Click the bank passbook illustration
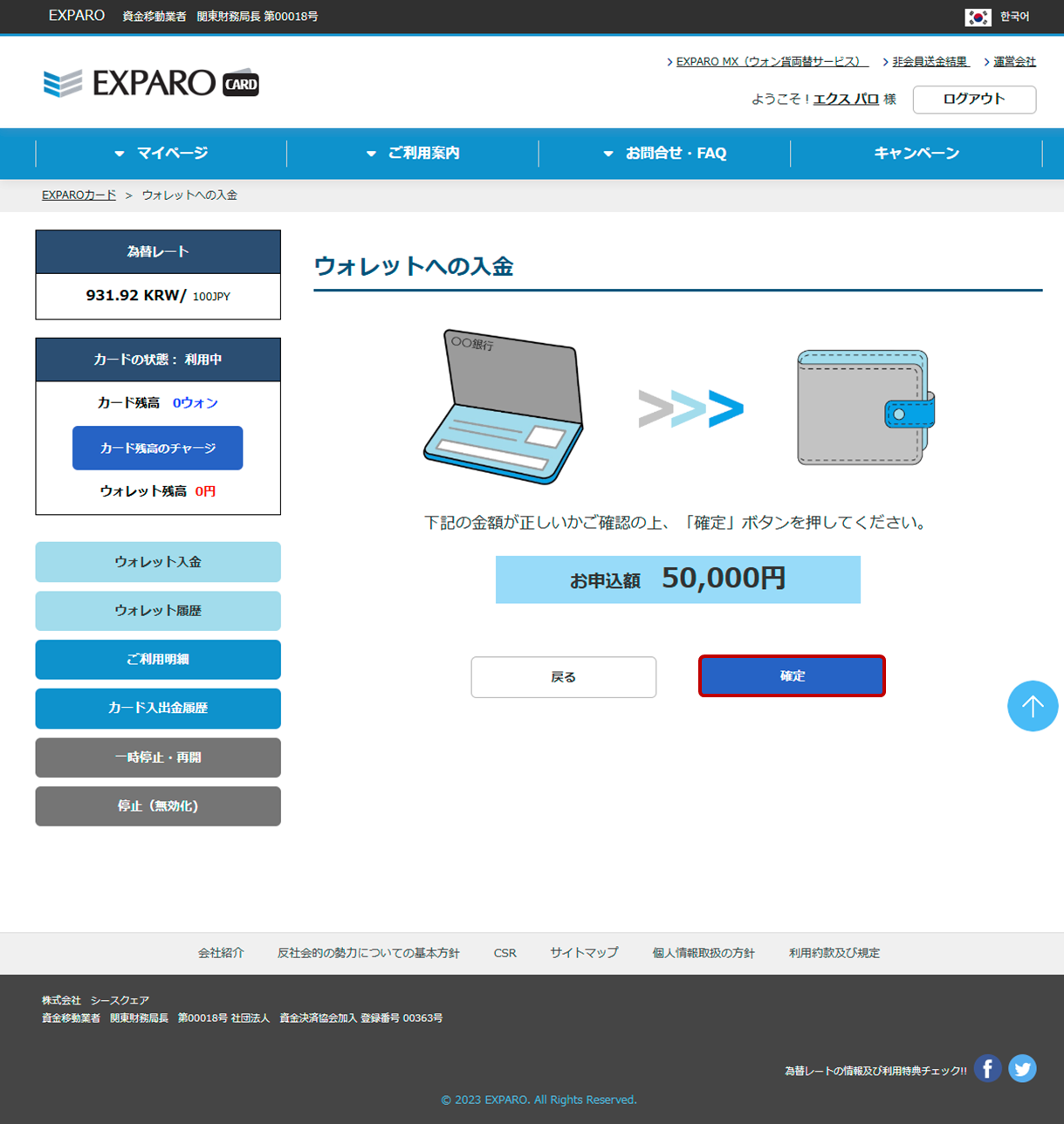Viewport: 1064px width, 1124px height. tap(503, 407)
